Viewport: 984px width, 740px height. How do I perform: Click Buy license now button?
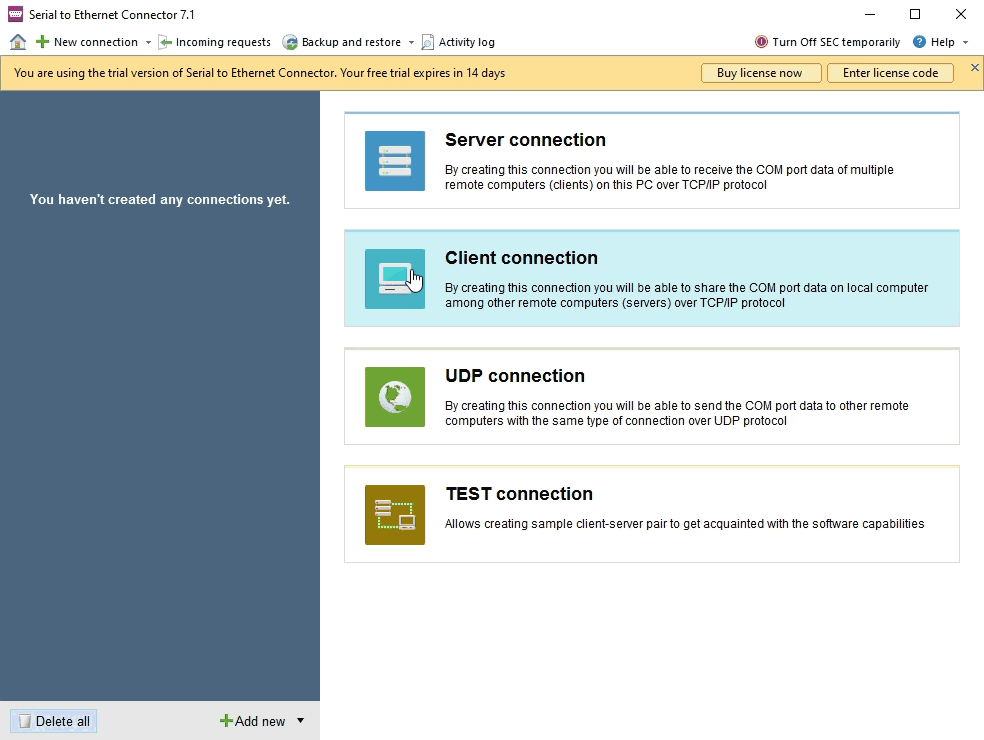point(761,73)
